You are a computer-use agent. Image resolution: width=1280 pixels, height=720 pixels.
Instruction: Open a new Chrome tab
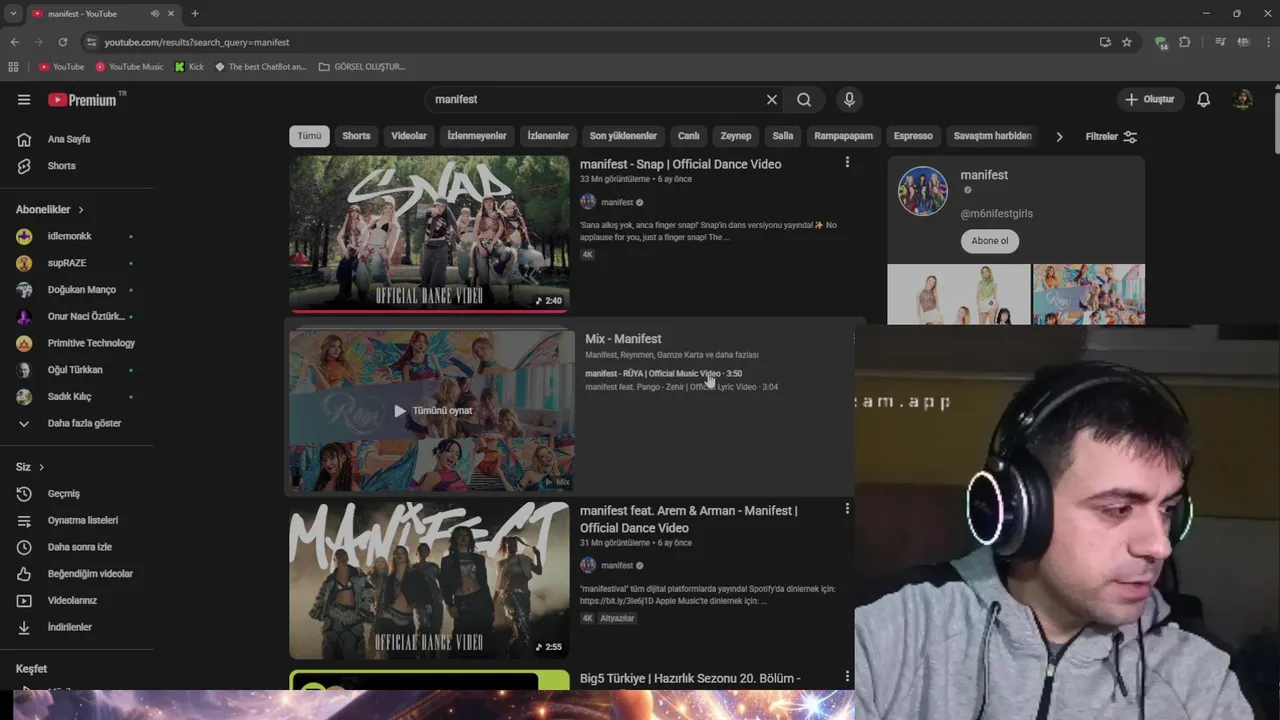point(194,13)
